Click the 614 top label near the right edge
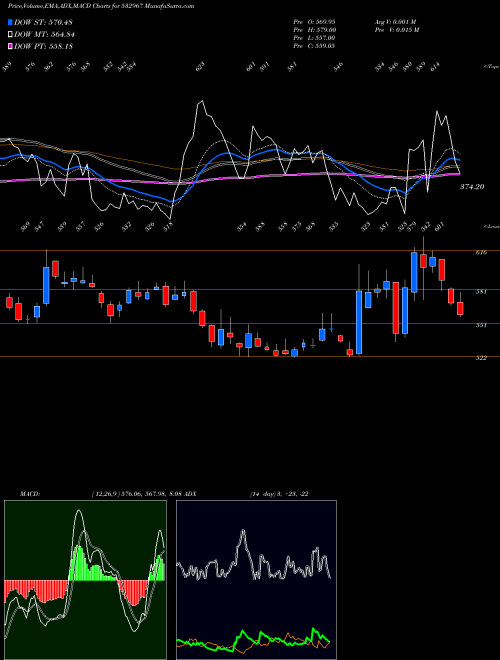 tap(434, 66)
